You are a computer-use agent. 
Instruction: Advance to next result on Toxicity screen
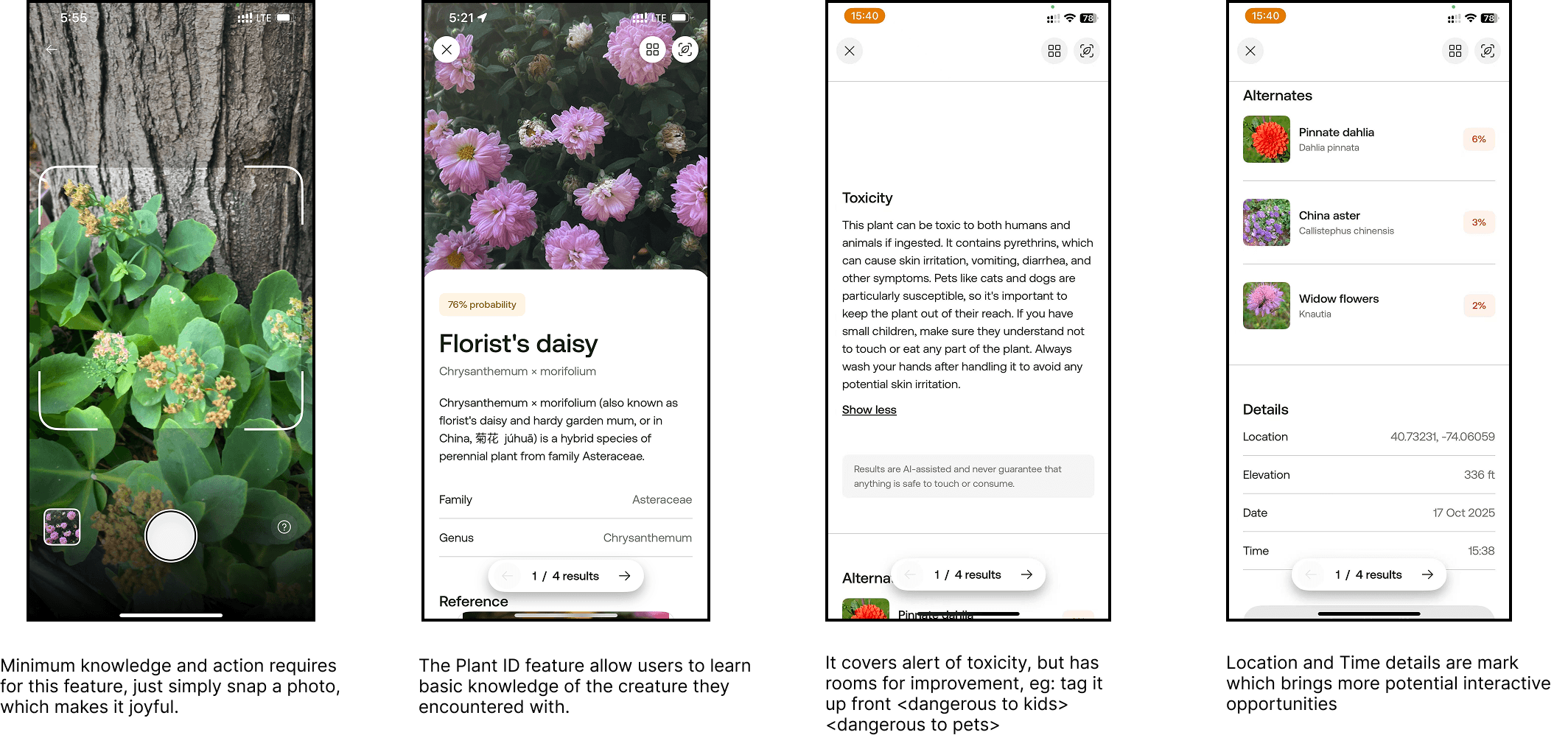[x=1026, y=574]
